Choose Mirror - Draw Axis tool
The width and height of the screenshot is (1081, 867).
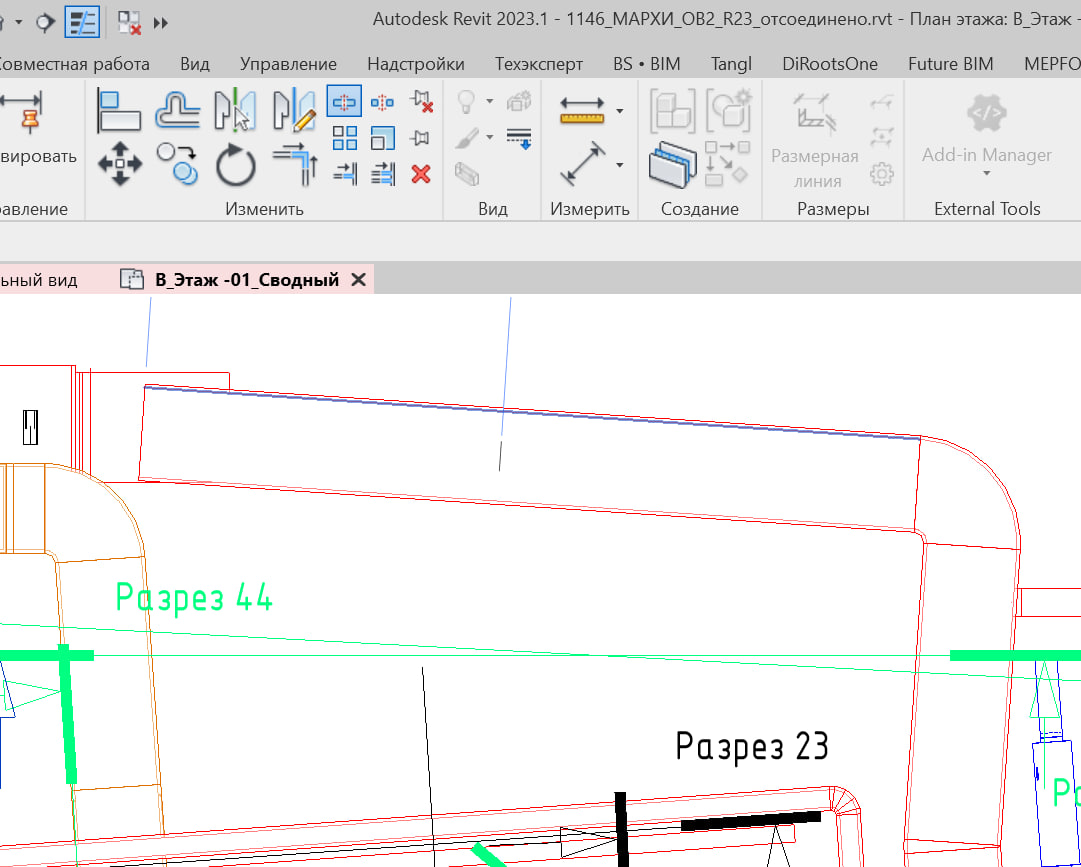[x=294, y=110]
